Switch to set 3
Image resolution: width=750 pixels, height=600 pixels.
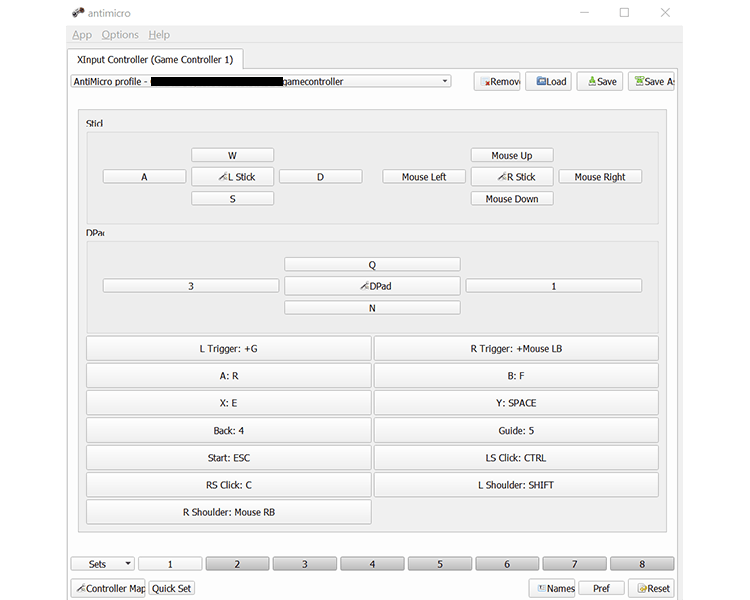305,564
